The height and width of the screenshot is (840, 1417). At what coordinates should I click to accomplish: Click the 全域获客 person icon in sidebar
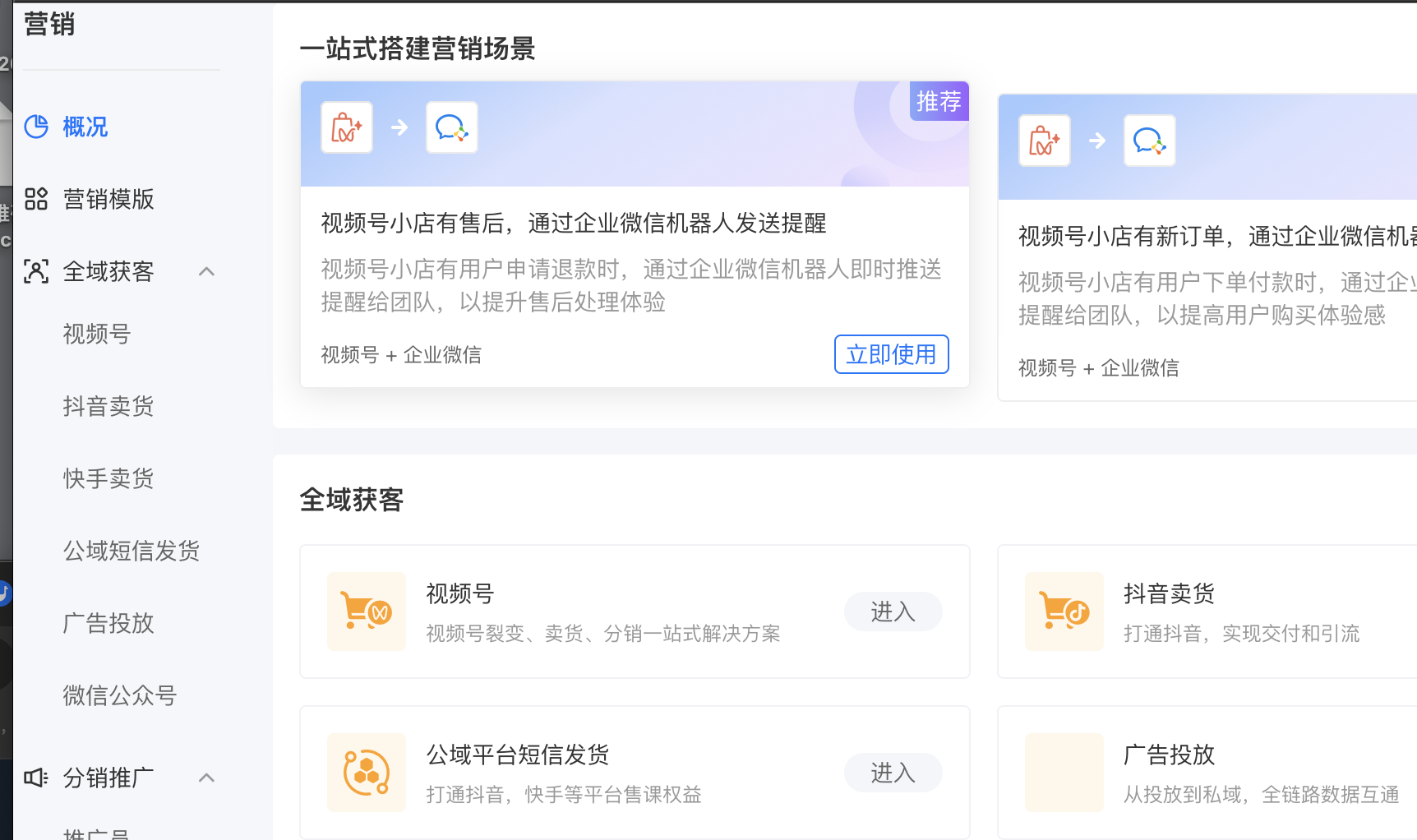(36, 271)
